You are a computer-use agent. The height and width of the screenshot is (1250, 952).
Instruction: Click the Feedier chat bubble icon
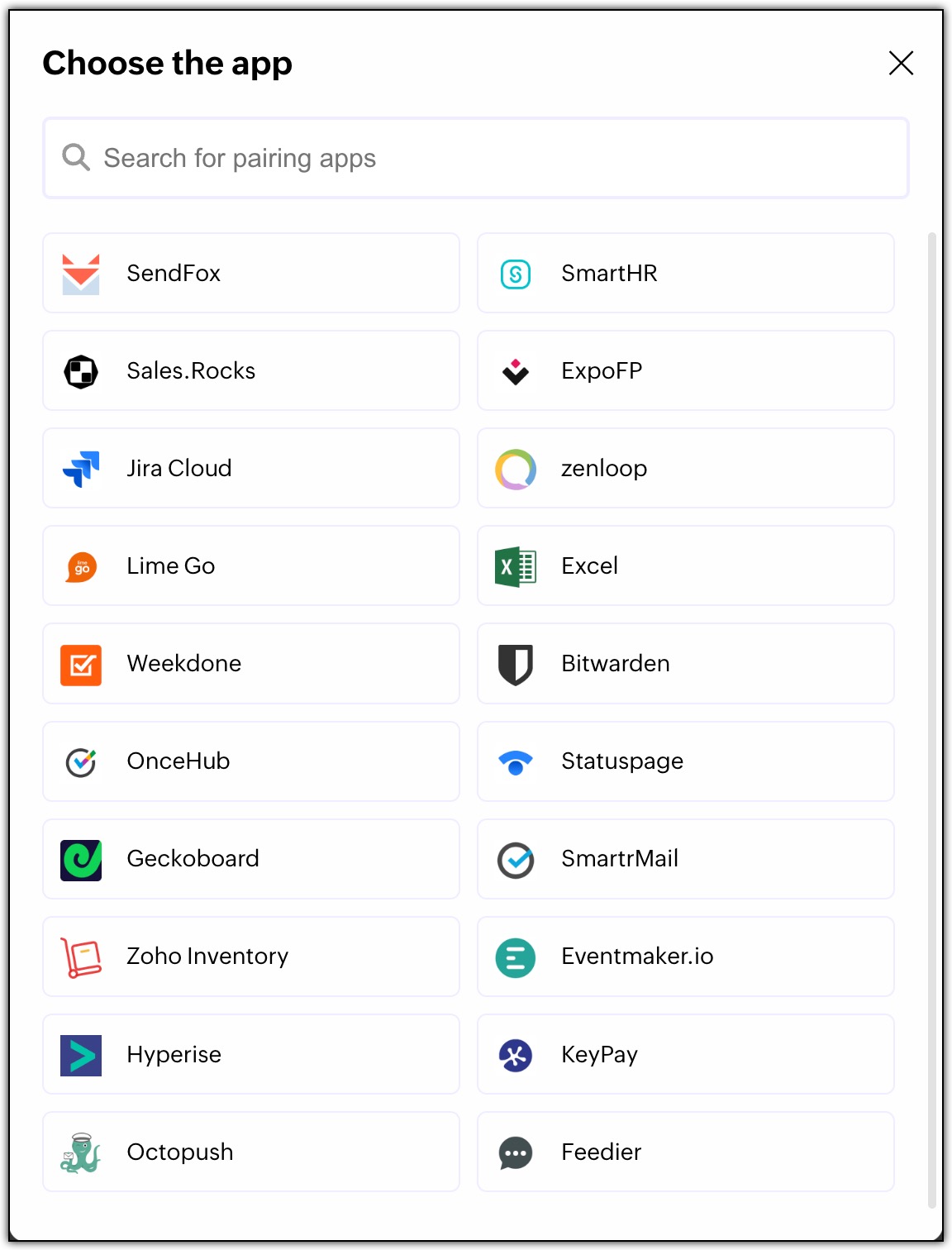click(x=516, y=1153)
